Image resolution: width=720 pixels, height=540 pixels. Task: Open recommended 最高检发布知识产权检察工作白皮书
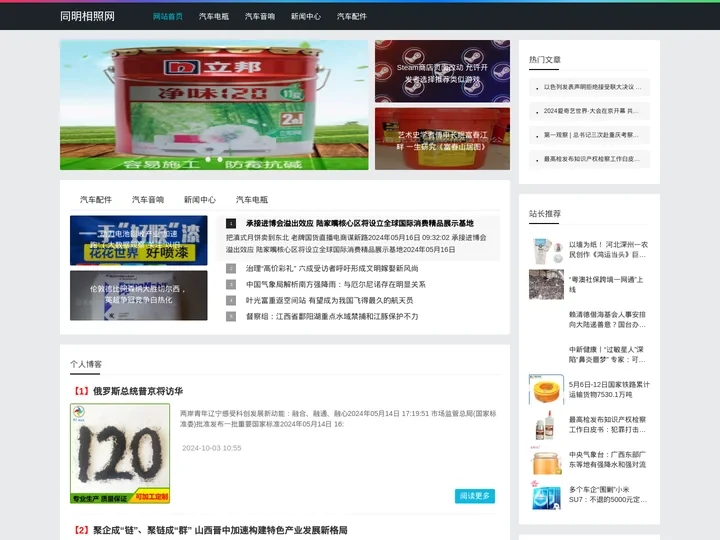(x=608, y=424)
